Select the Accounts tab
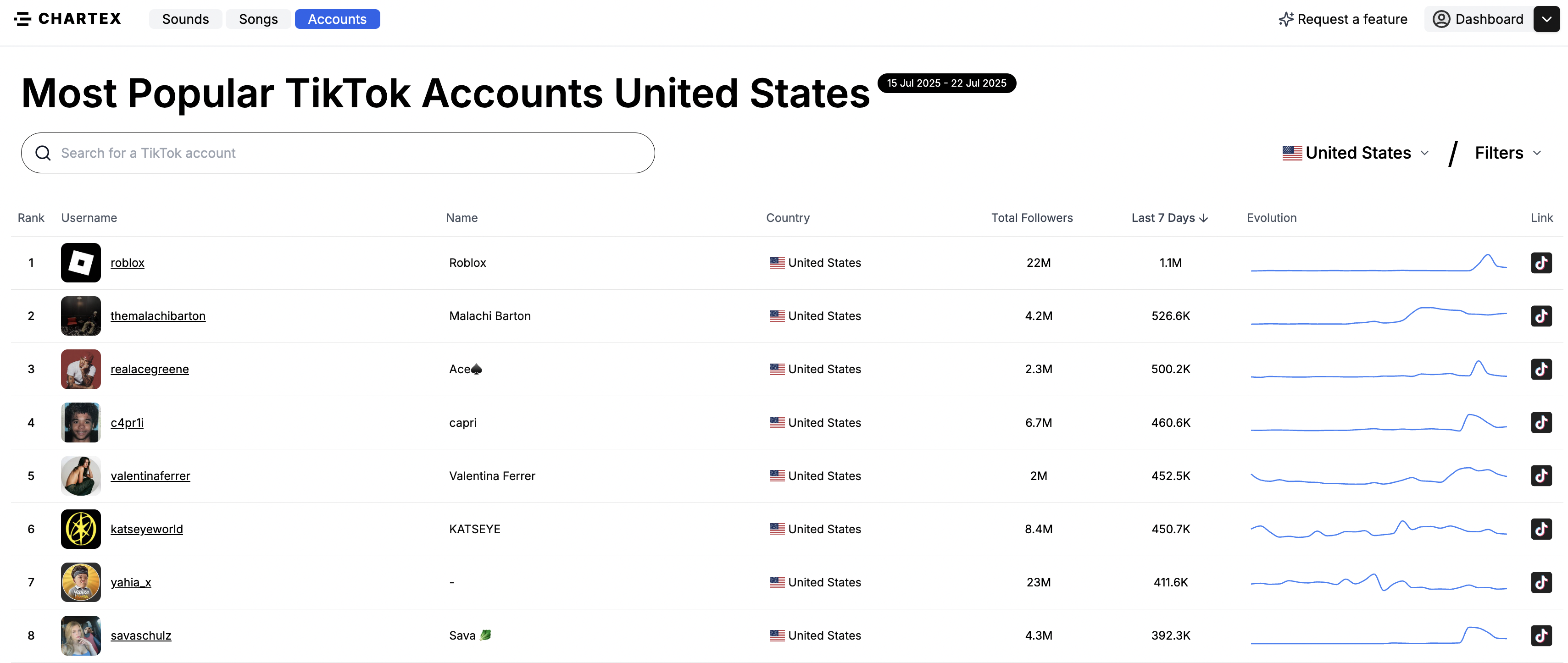 (x=337, y=19)
